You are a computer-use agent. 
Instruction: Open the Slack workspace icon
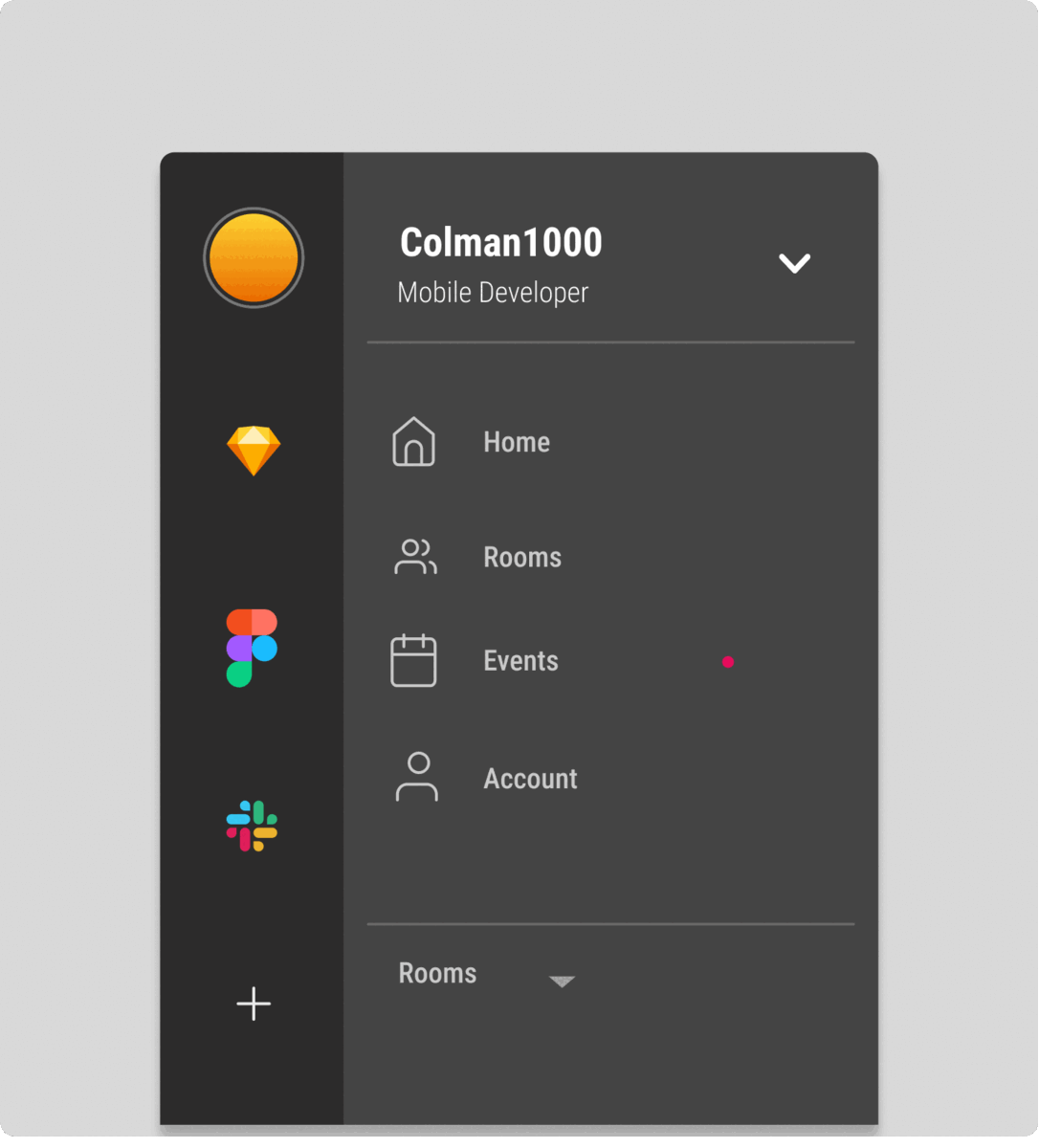tap(252, 826)
